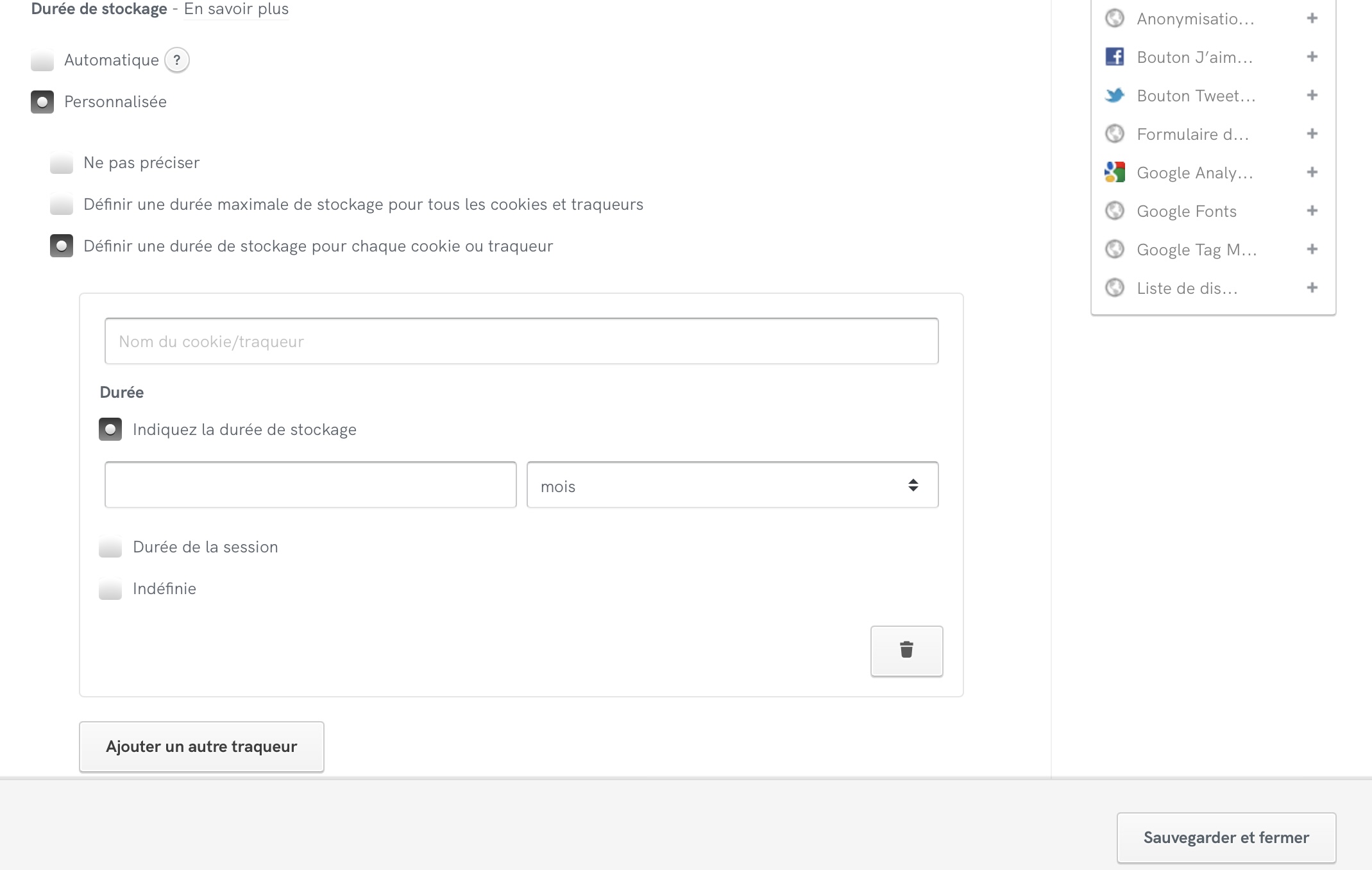Add the Google Analytics service with plus
This screenshot has height=870, width=1372.
1312,173
